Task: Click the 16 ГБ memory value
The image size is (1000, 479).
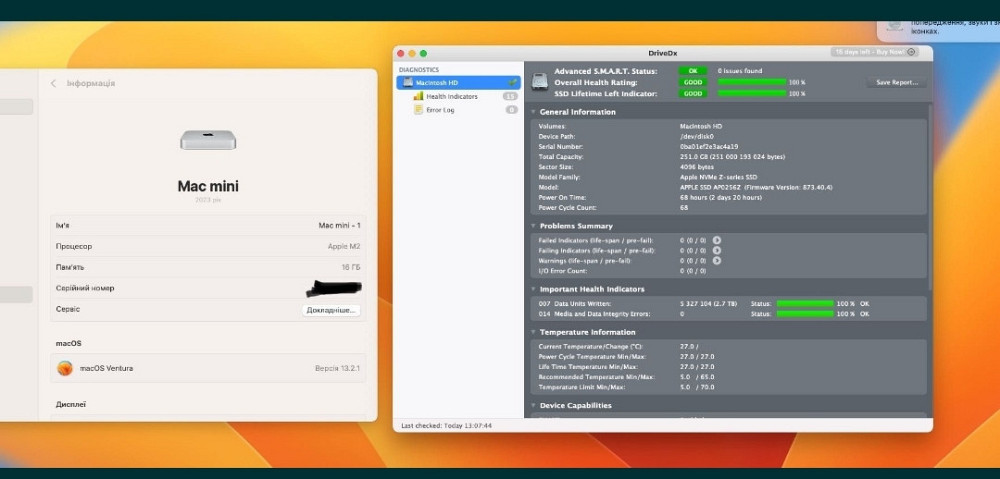Action: point(351,267)
